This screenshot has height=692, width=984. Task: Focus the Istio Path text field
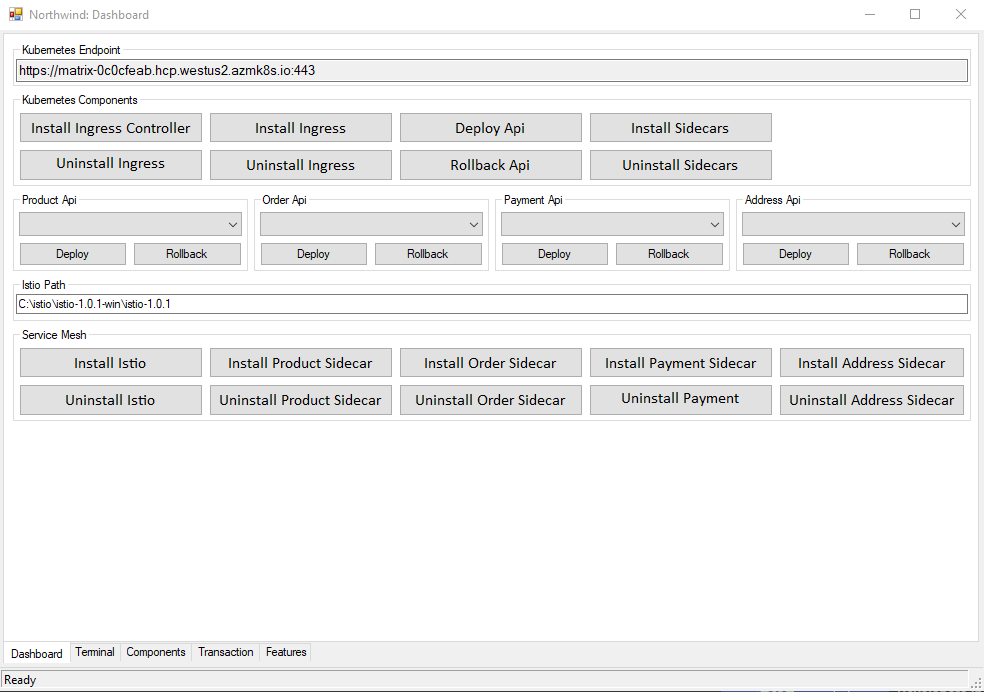[x=492, y=304]
